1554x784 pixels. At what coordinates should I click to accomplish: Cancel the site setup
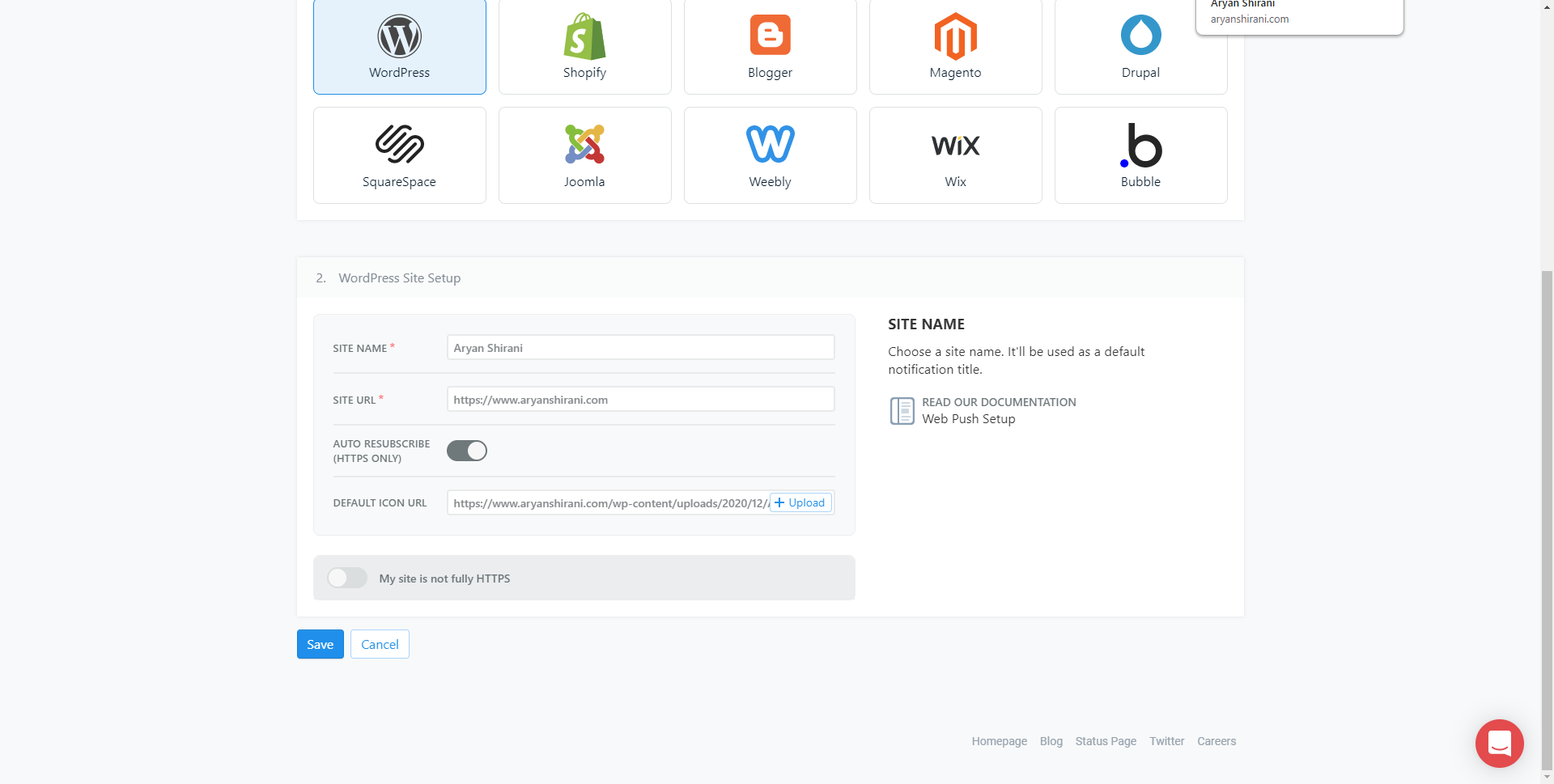pos(380,644)
